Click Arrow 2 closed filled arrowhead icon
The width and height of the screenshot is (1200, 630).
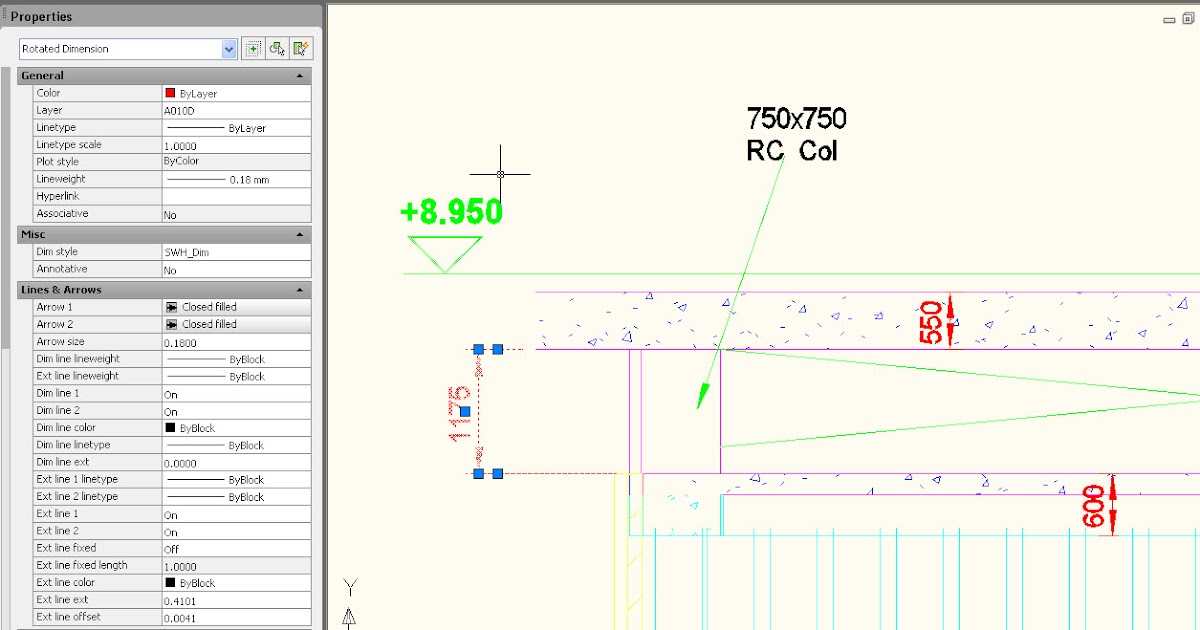tap(173, 323)
